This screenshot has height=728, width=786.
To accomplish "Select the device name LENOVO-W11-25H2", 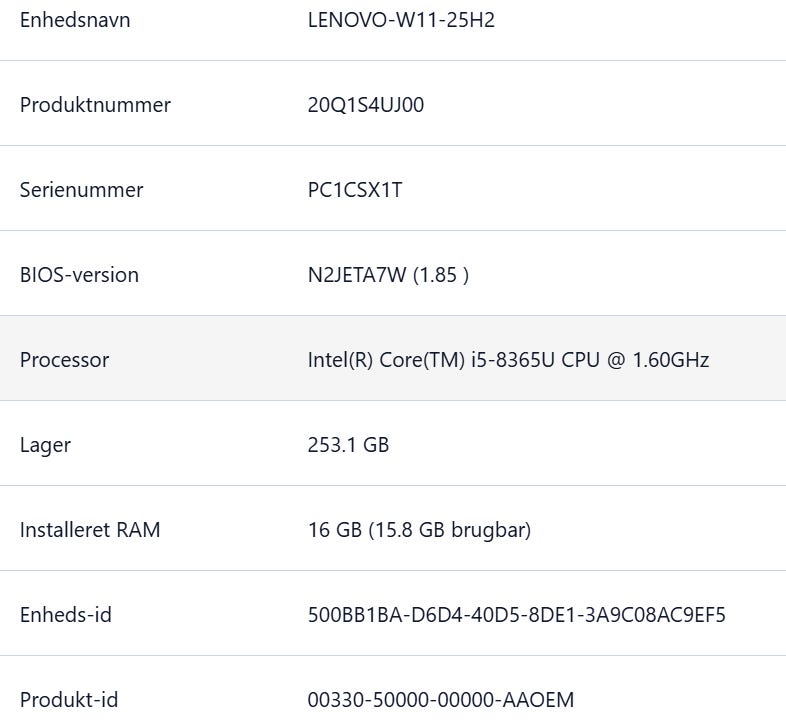I will click(401, 20).
